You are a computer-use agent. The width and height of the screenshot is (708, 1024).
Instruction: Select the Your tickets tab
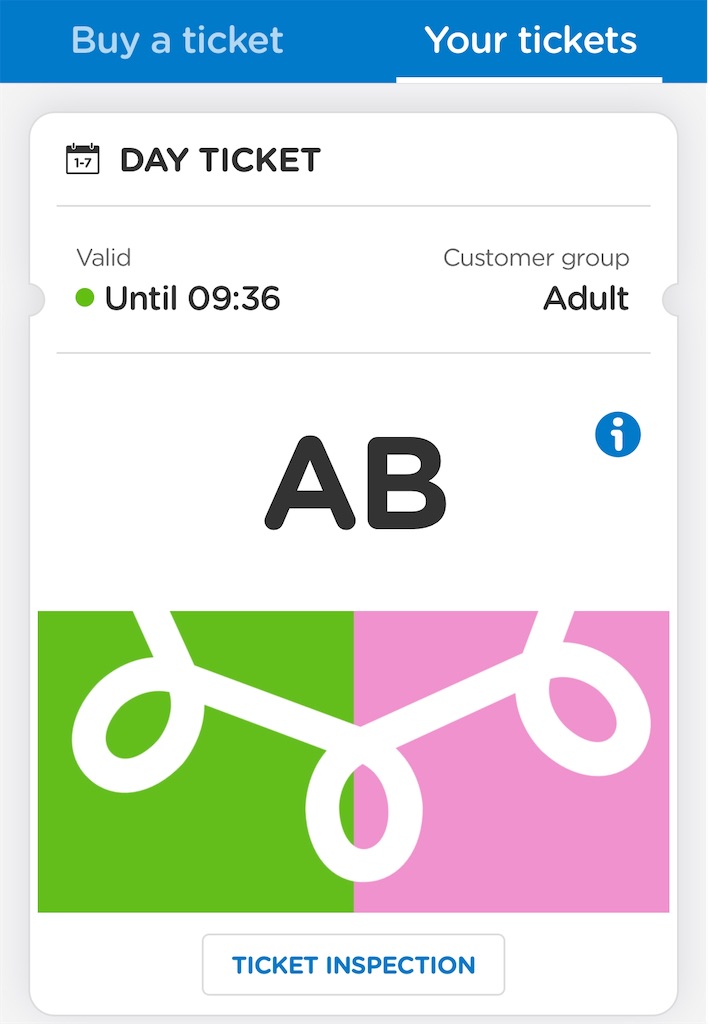(x=530, y=40)
